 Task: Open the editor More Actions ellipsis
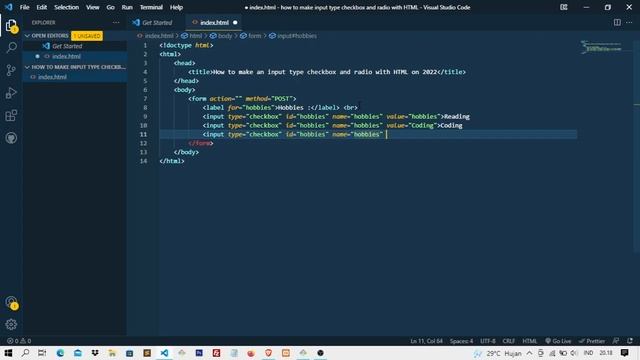coord(629,22)
